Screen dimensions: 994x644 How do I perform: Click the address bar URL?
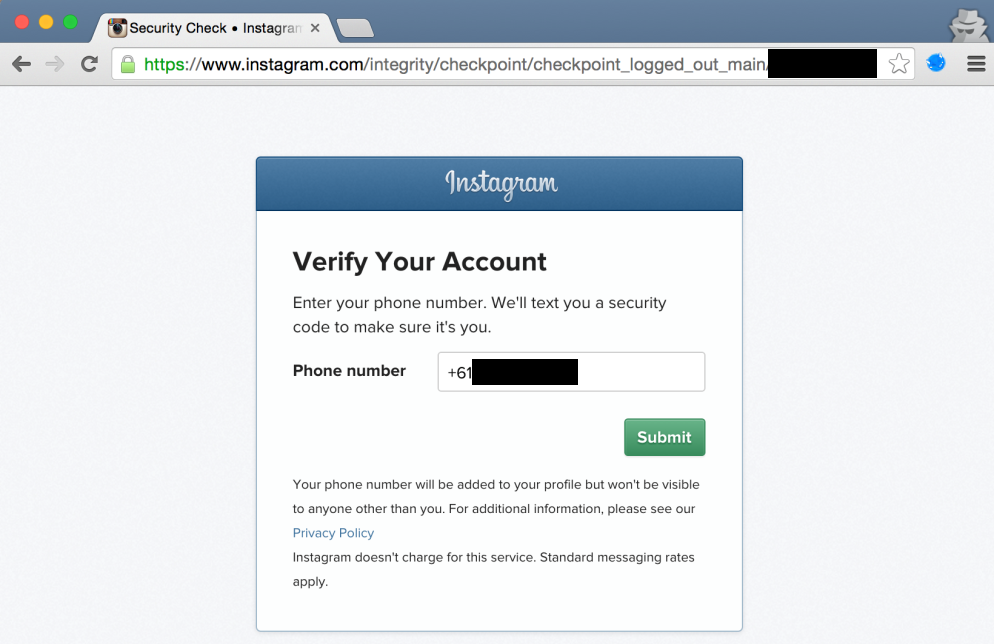coord(455,64)
